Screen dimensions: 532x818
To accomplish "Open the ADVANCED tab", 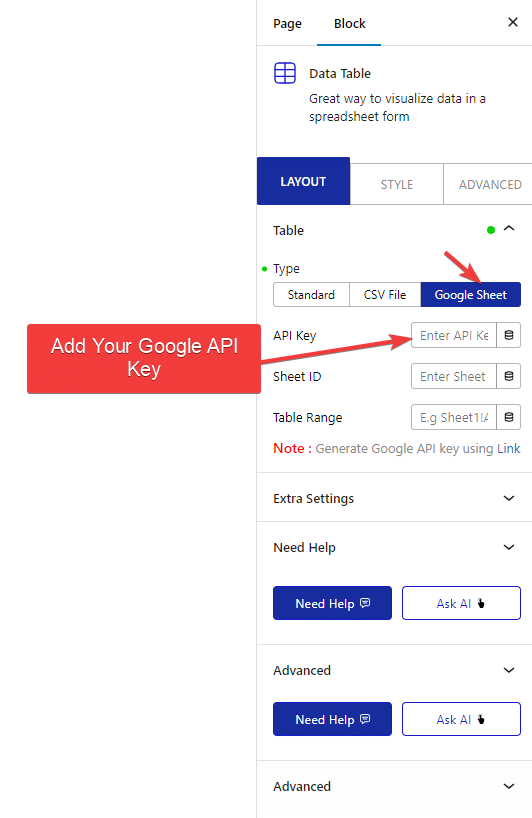I will pyautogui.click(x=489, y=185).
